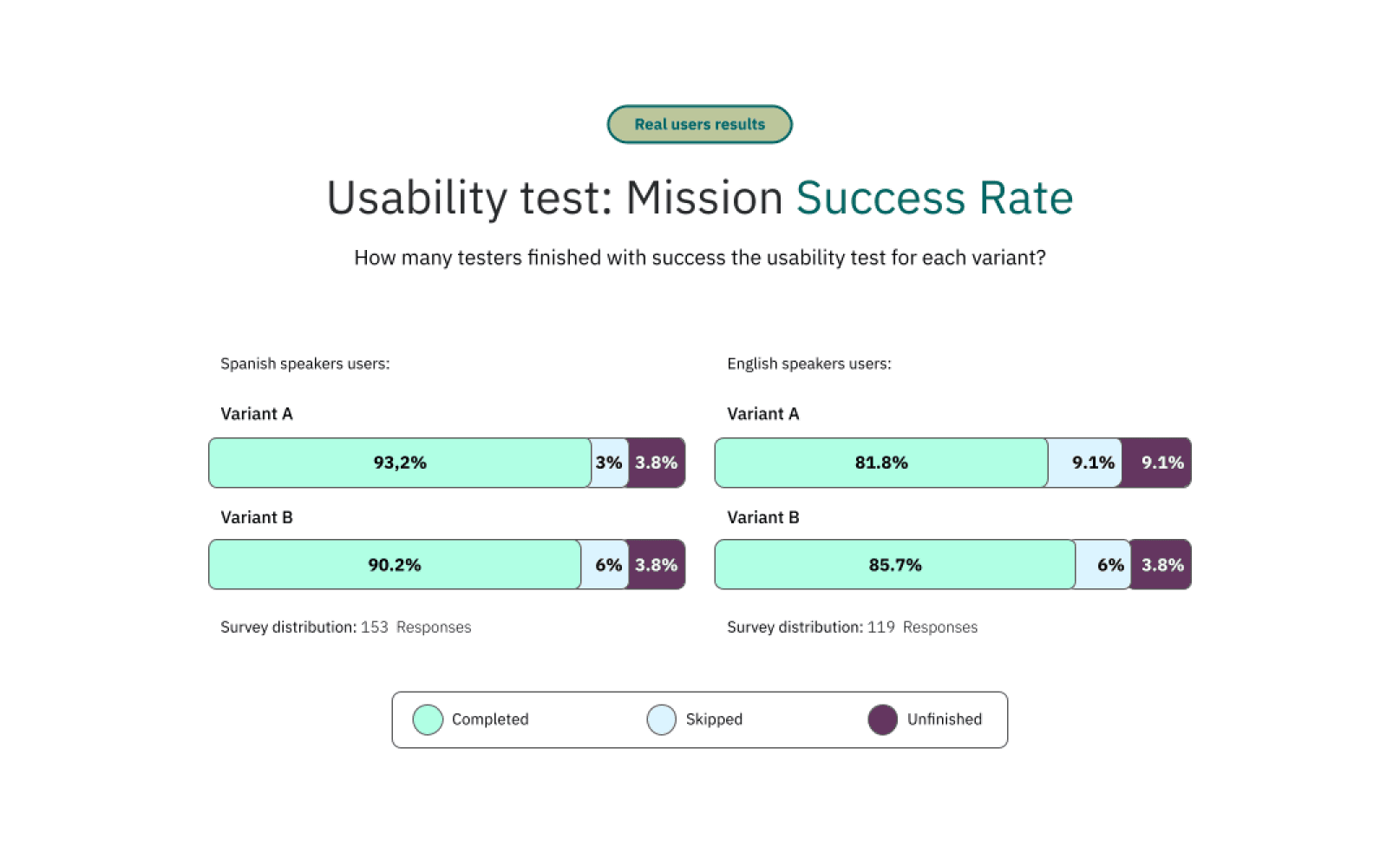Click the Unfinished legend label
The image size is (1400, 867).
pos(945,719)
